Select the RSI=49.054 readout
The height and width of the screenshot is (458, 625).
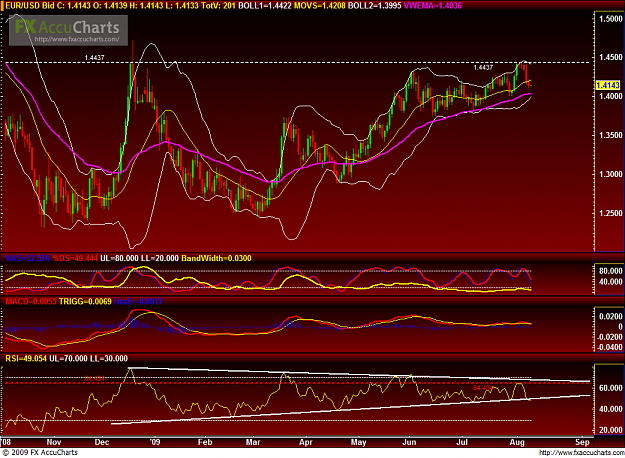pos(26,359)
